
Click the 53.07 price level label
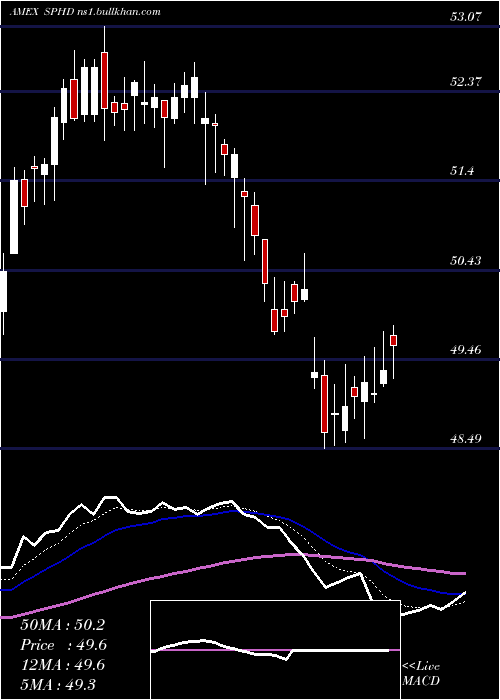(467, 17)
